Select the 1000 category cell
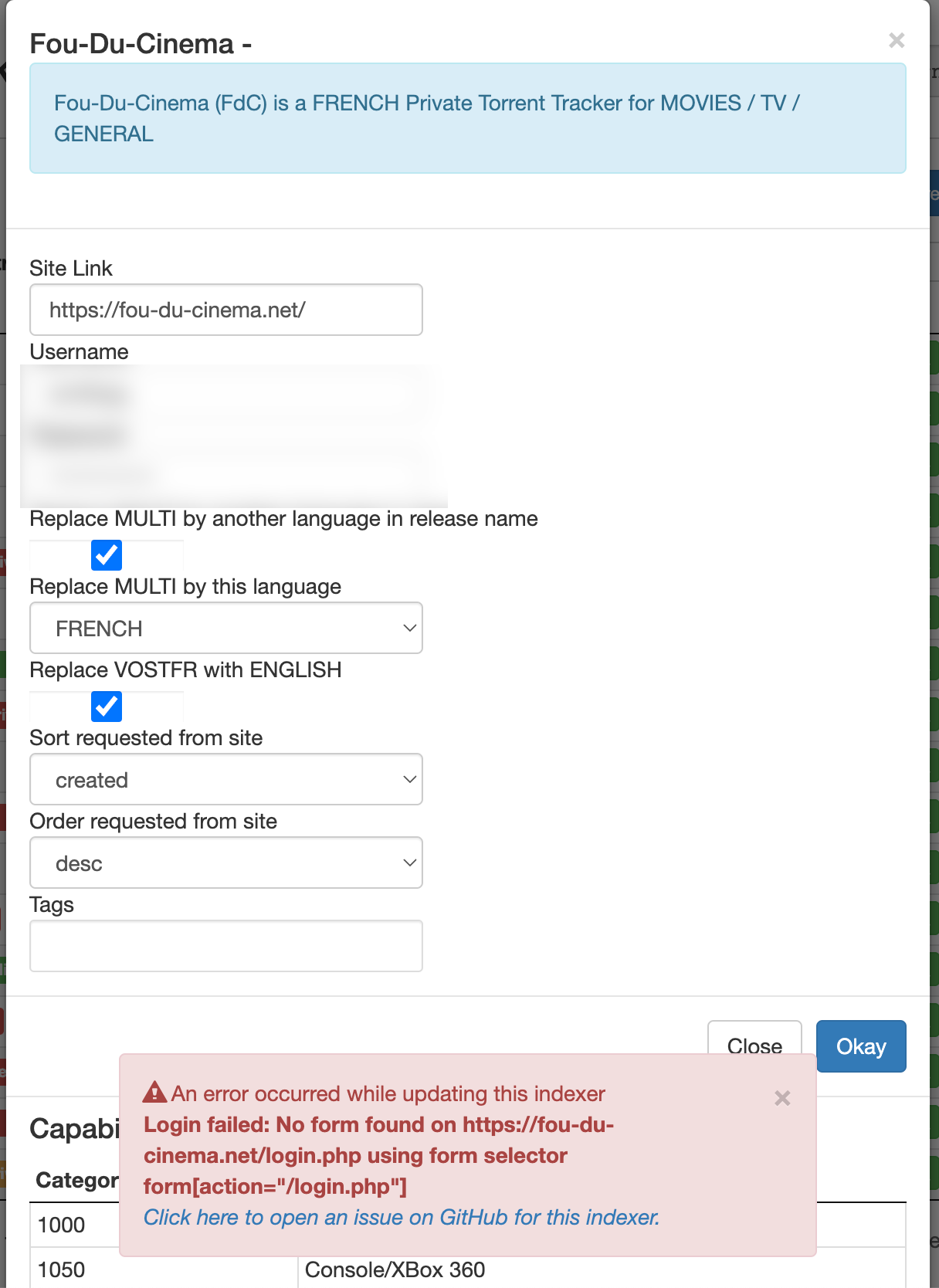 coord(75,1225)
